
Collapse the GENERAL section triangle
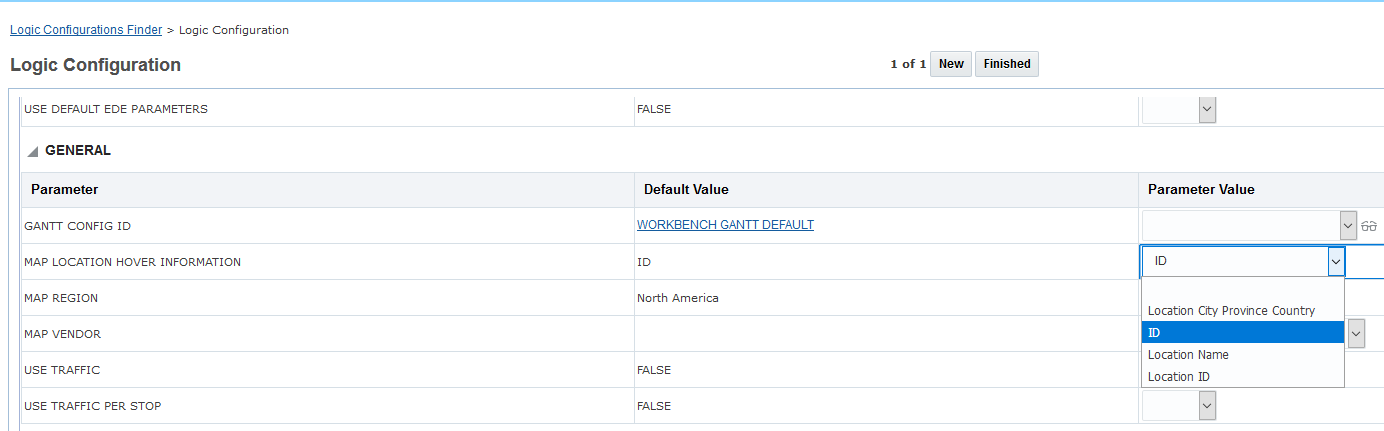point(33,151)
